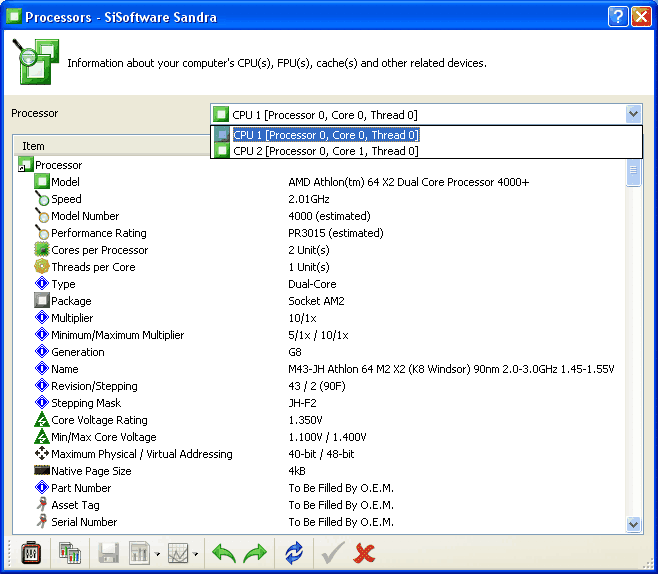The height and width of the screenshot is (574, 658).
Task: Select the Minimum/Maximum Multiplier row
Action: [x=319, y=335]
